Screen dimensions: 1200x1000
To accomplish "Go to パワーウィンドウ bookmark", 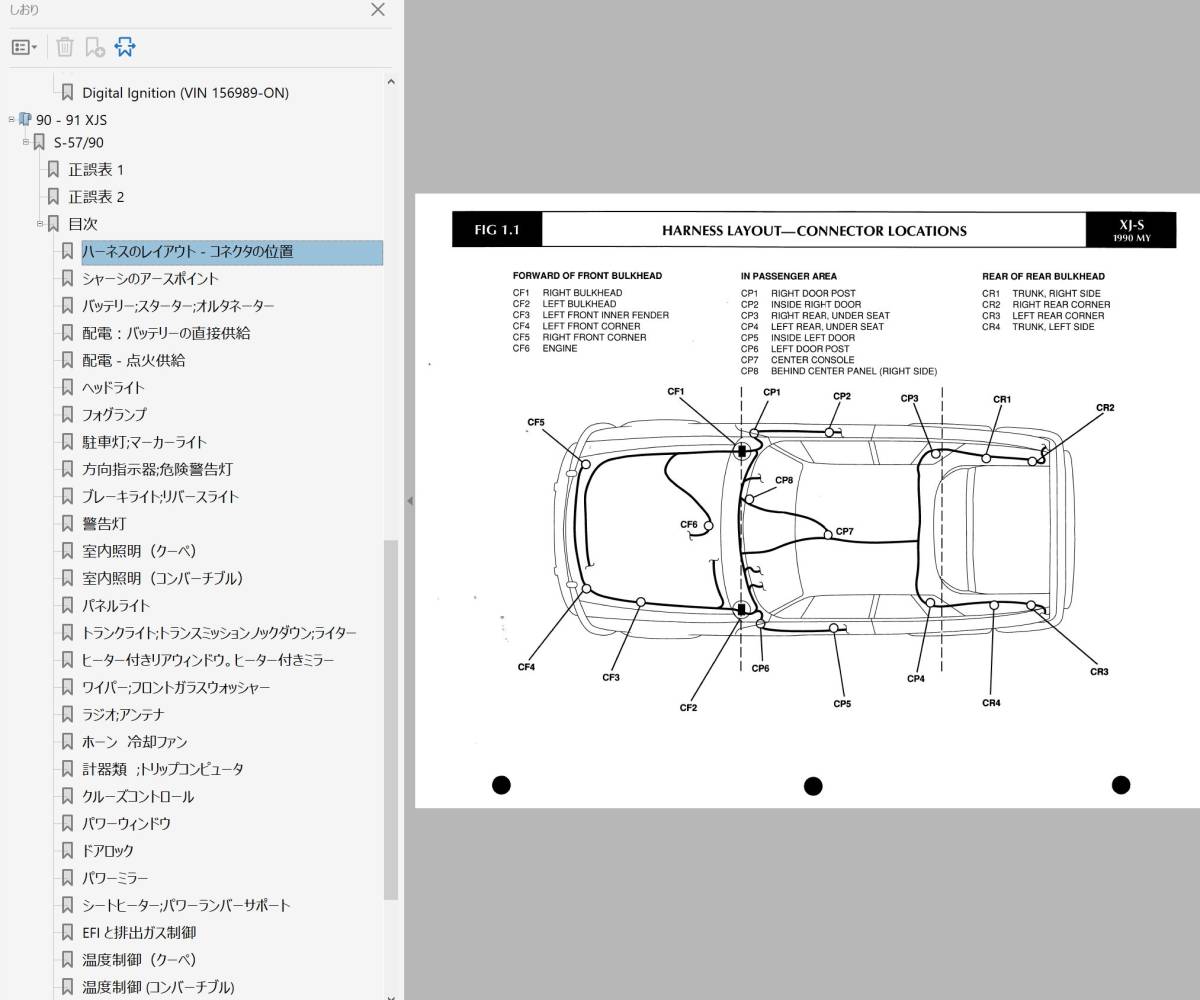I will tap(126, 824).
